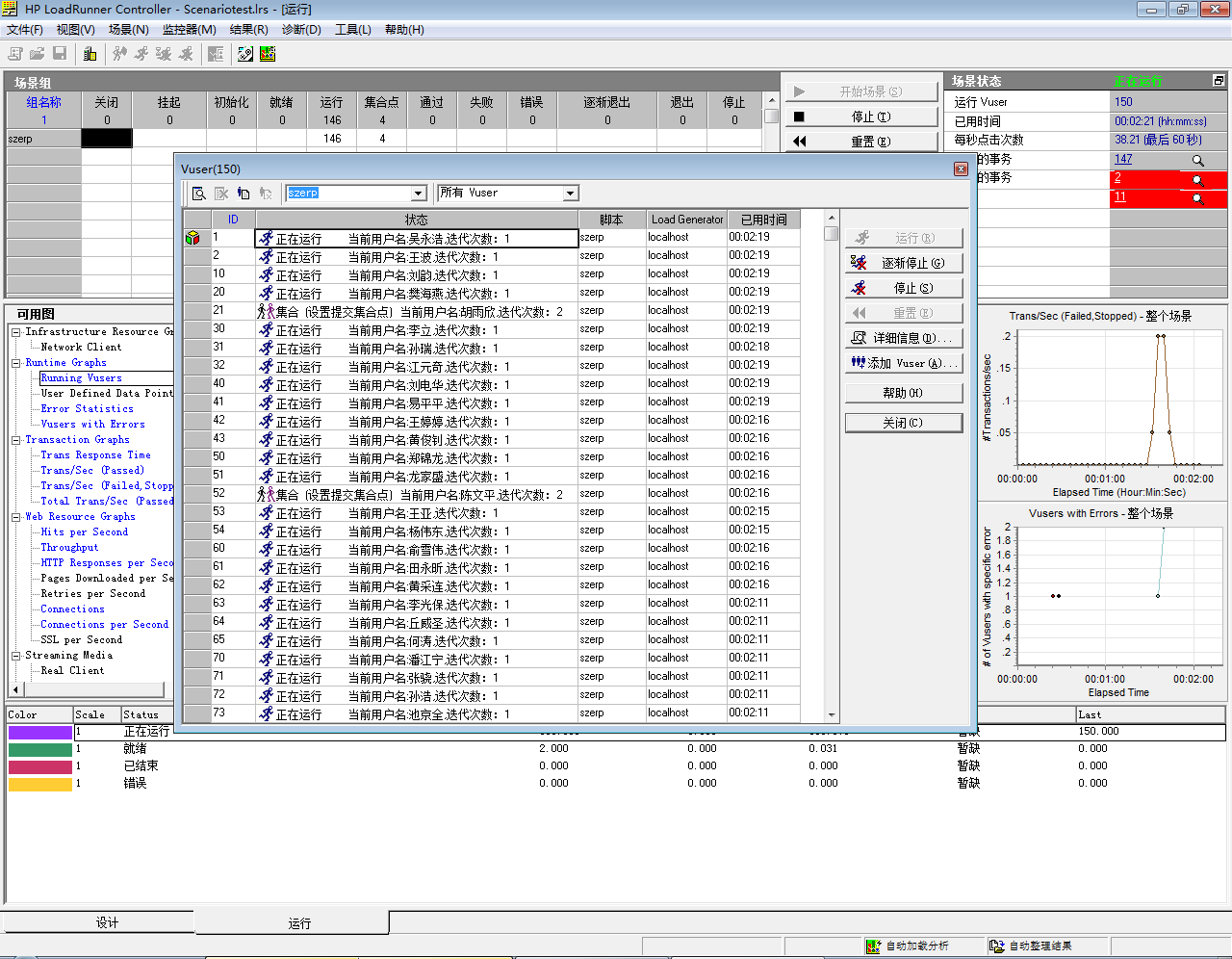
Task: Click the magnifier icon in red row showing 2
Action: (1197, 180)
